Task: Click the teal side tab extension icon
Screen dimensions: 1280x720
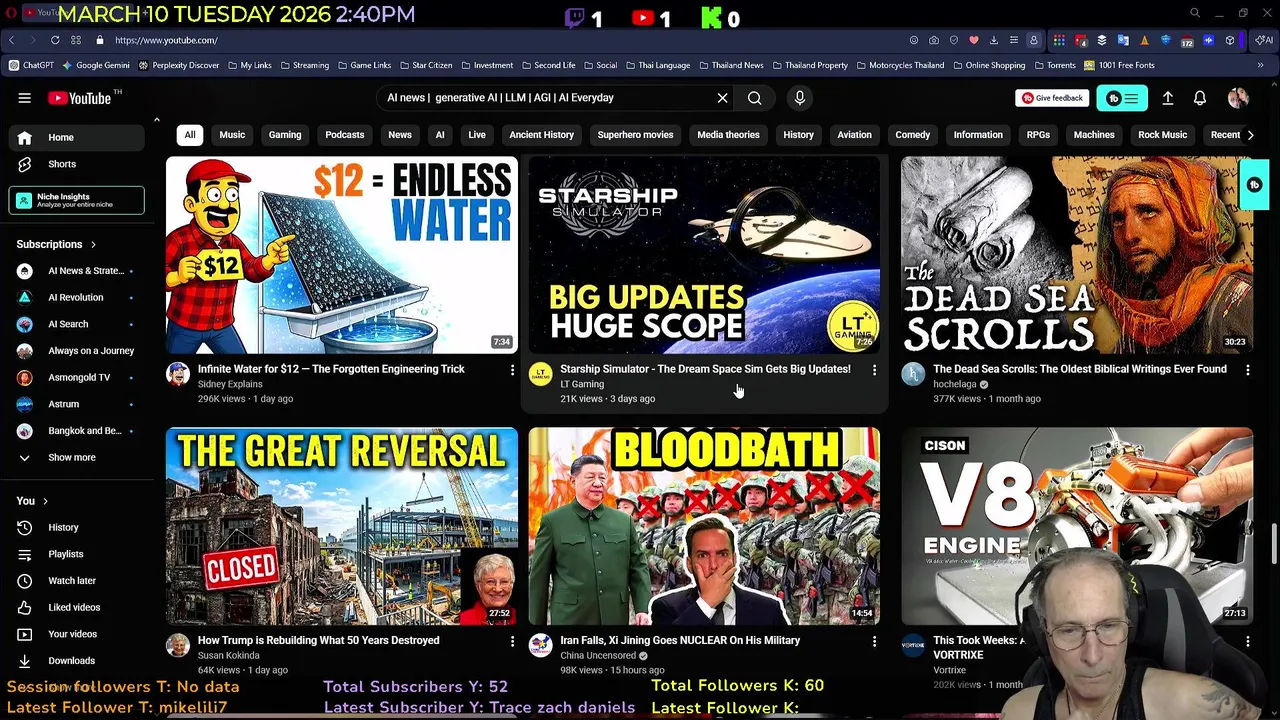Action: (1254, 185)
